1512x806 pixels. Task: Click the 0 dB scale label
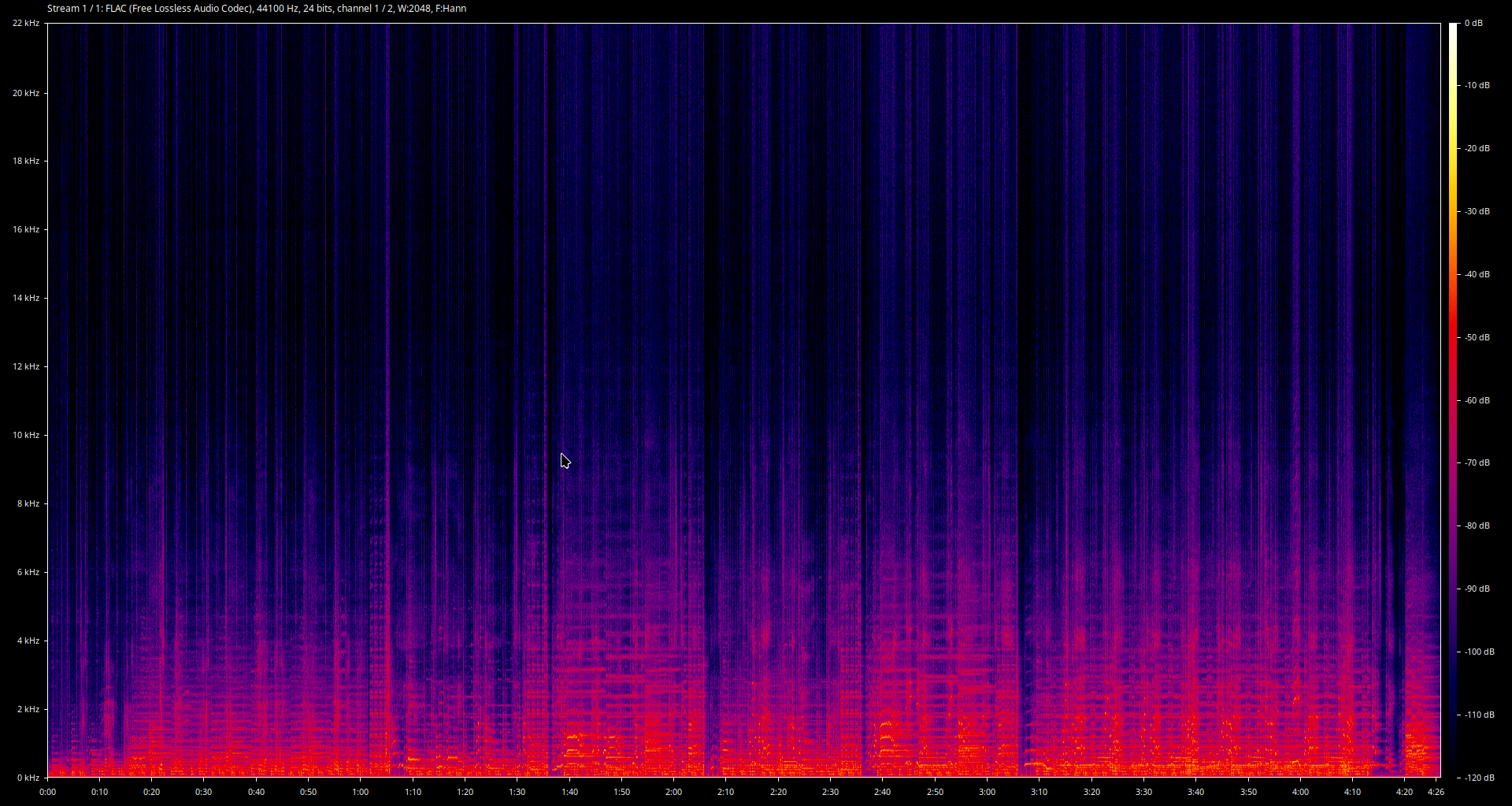(x=1473, y=24)
